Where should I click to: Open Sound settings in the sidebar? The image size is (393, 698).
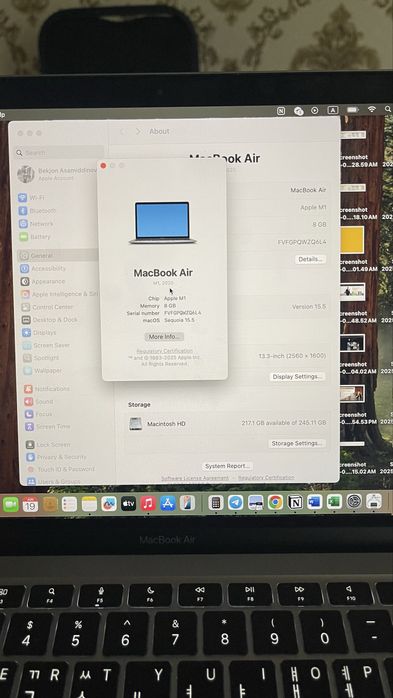[39, 402]
